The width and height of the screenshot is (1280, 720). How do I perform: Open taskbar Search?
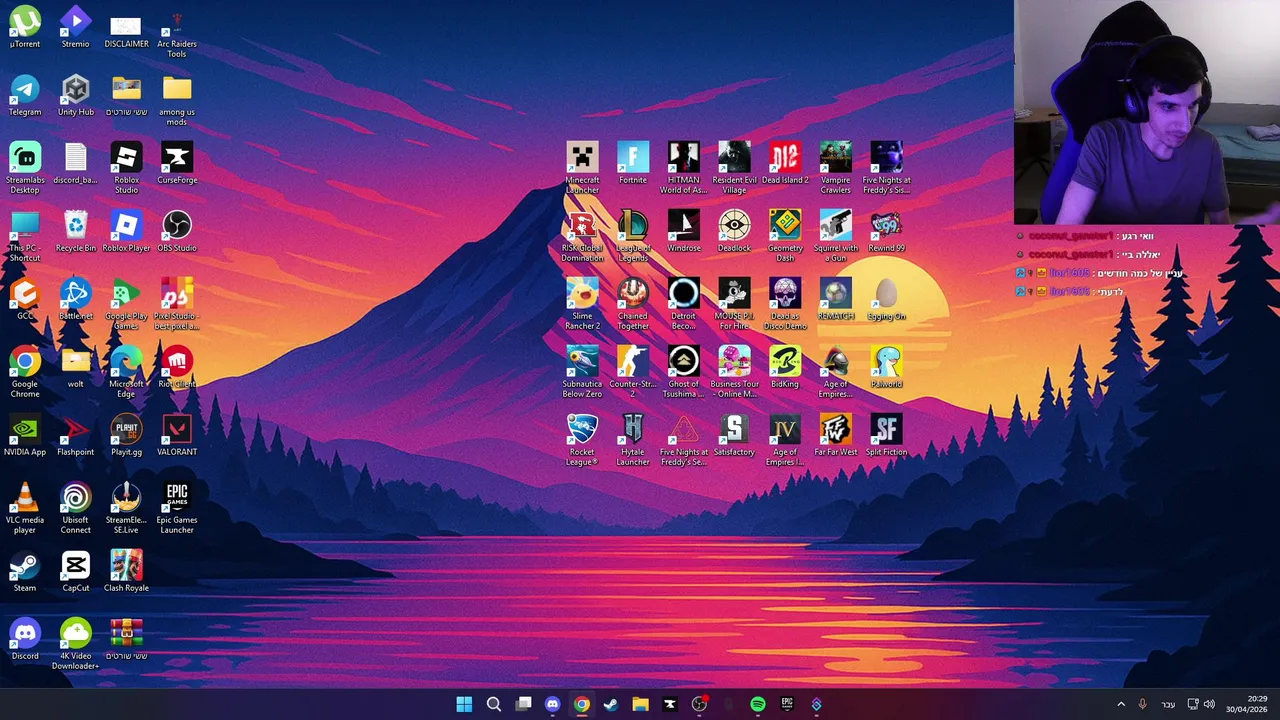(x=494, y=704)
